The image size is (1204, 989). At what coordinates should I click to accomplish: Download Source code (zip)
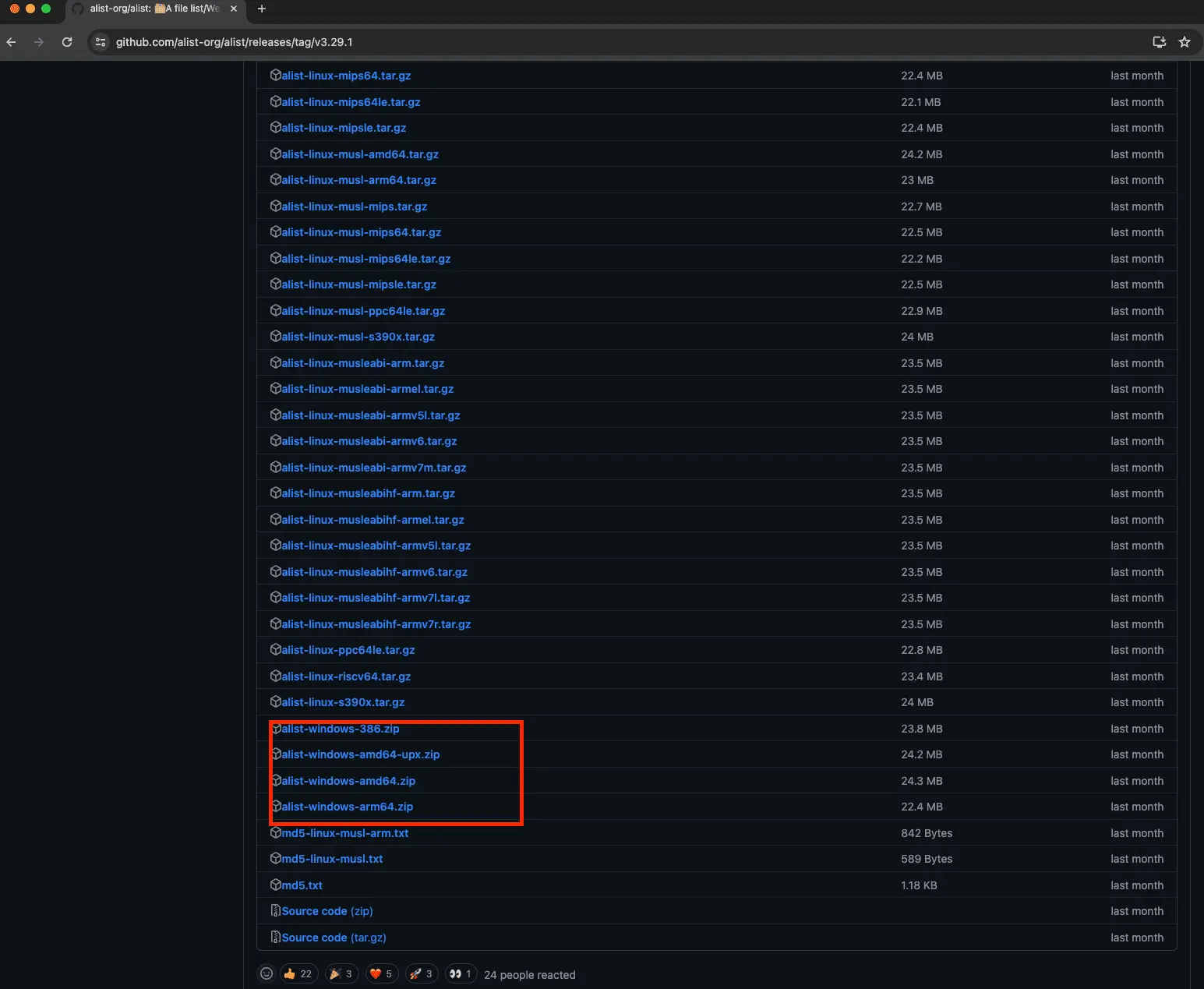tap(327, 911)
